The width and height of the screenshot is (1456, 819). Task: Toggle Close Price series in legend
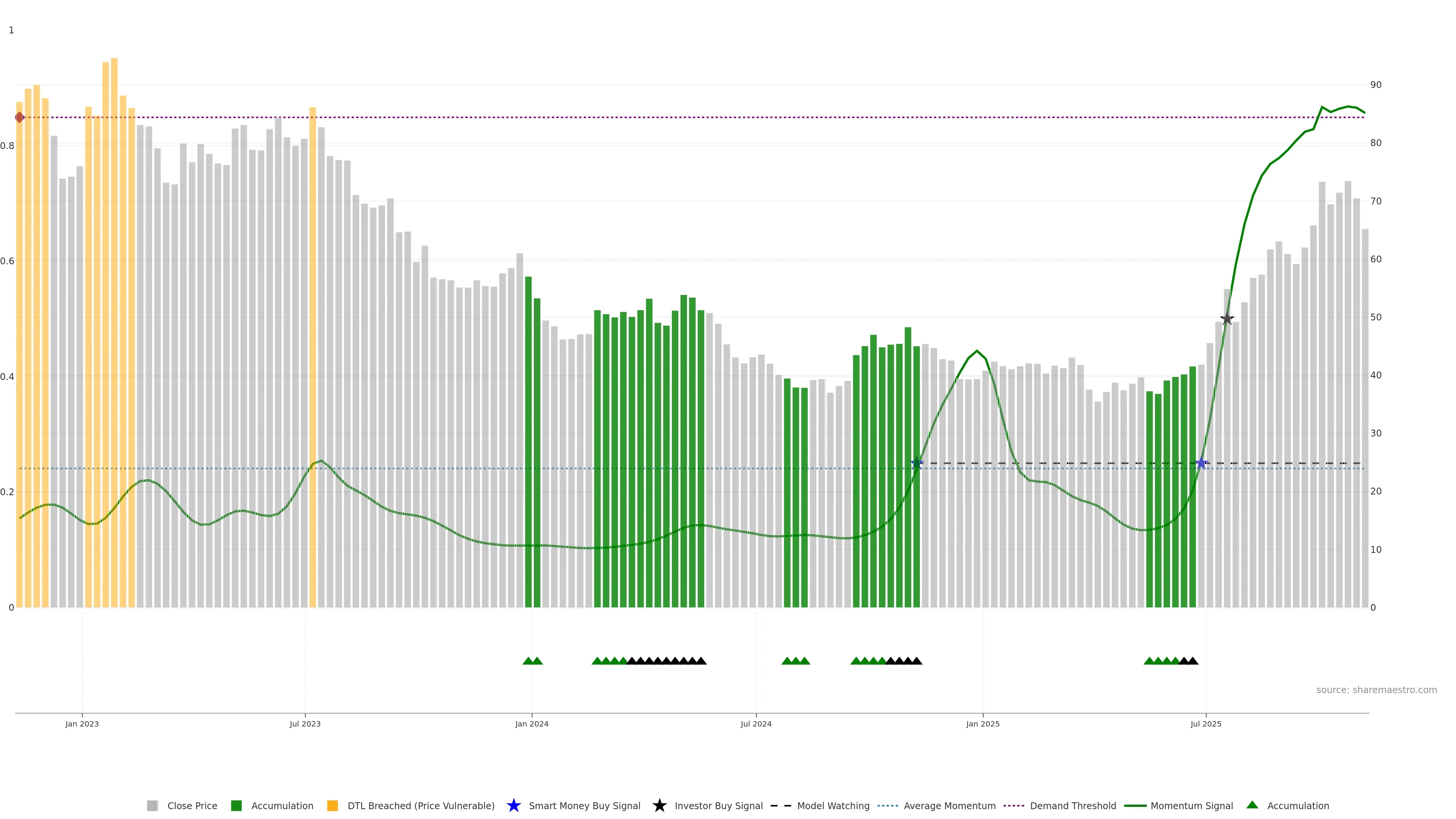[x=192, y=806]
